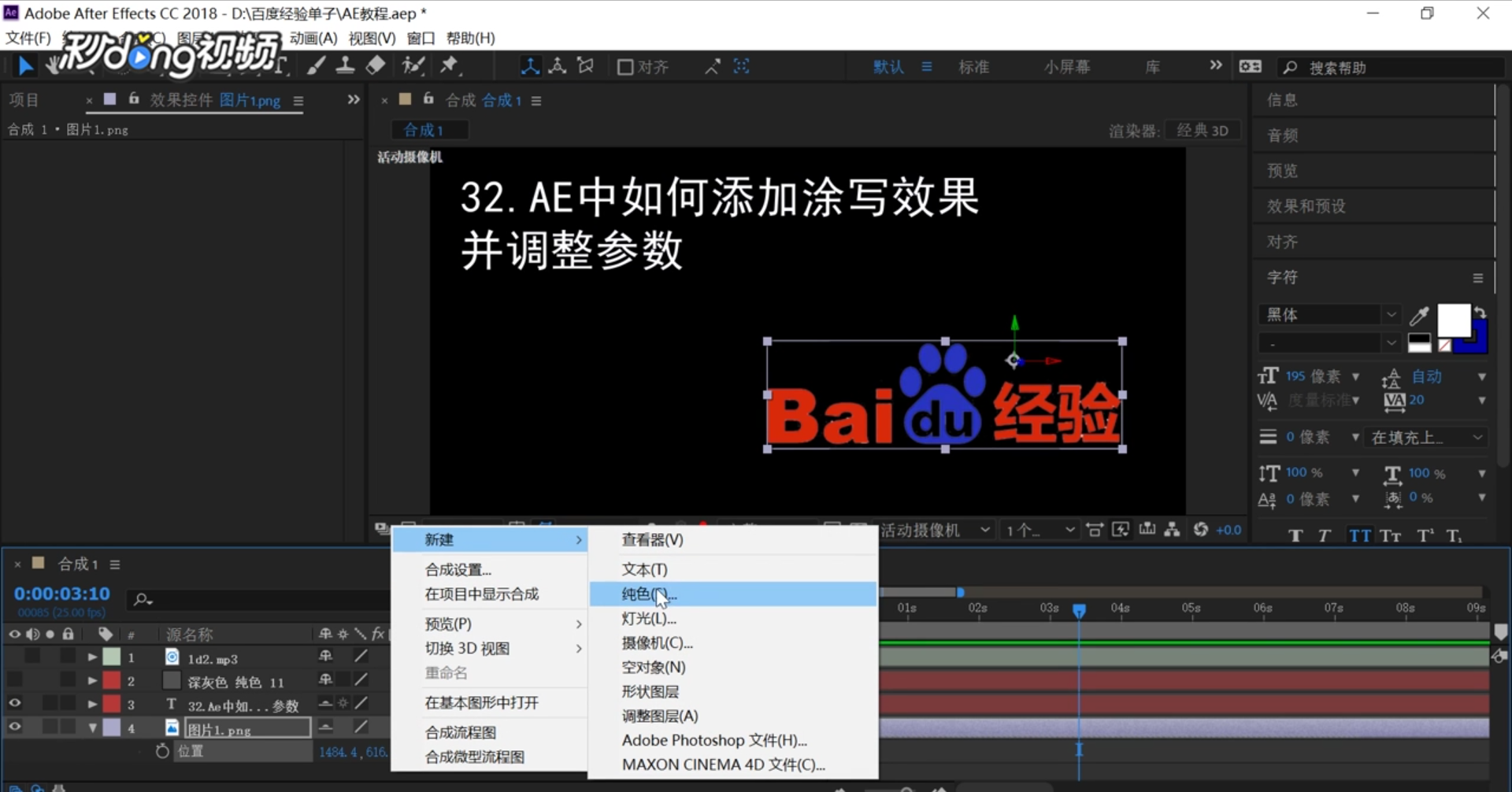1512x792 pixels.
Task: Select the Eraser tool
Action: (376, 66)
